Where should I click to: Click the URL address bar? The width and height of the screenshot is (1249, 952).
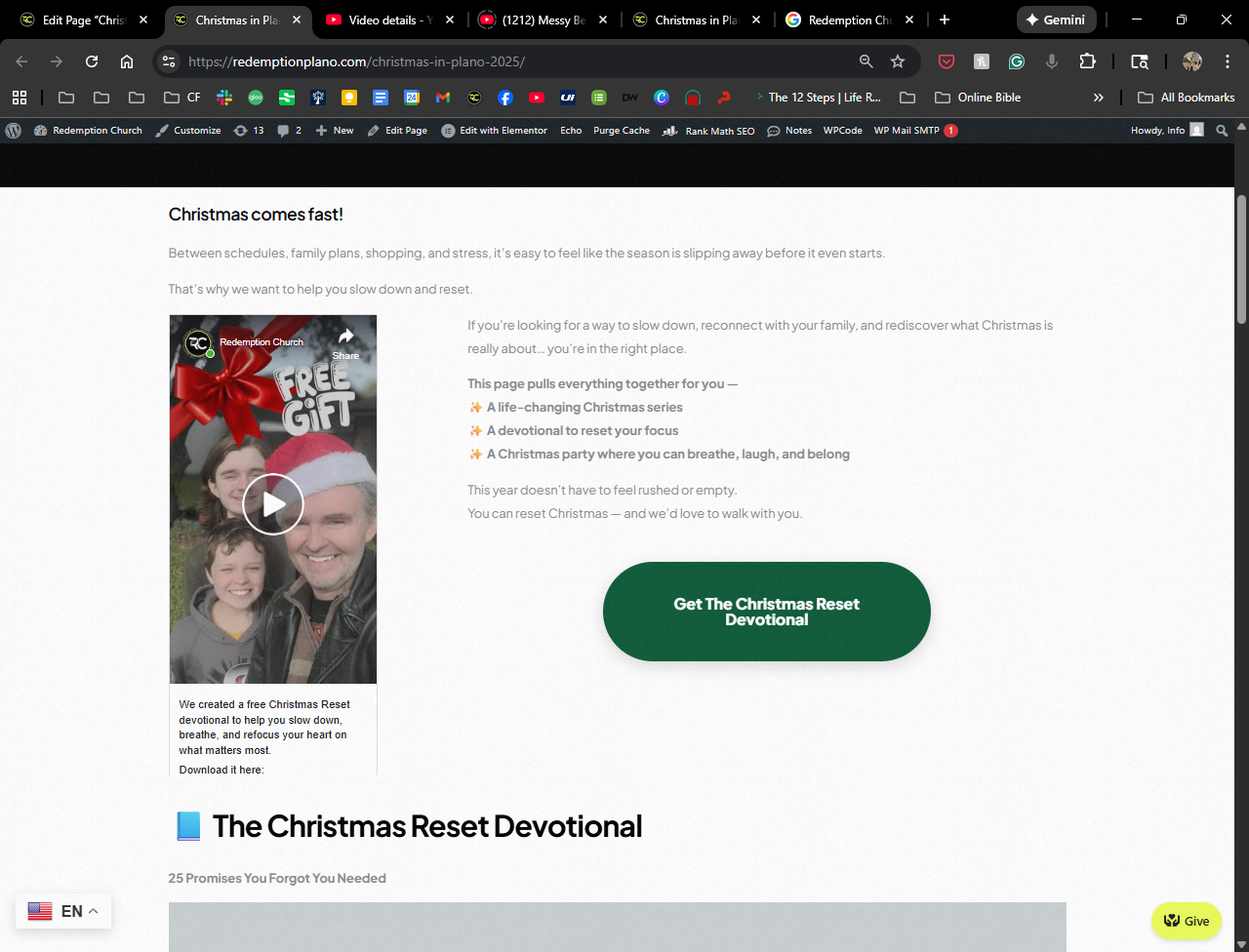(x=517, y=61)
